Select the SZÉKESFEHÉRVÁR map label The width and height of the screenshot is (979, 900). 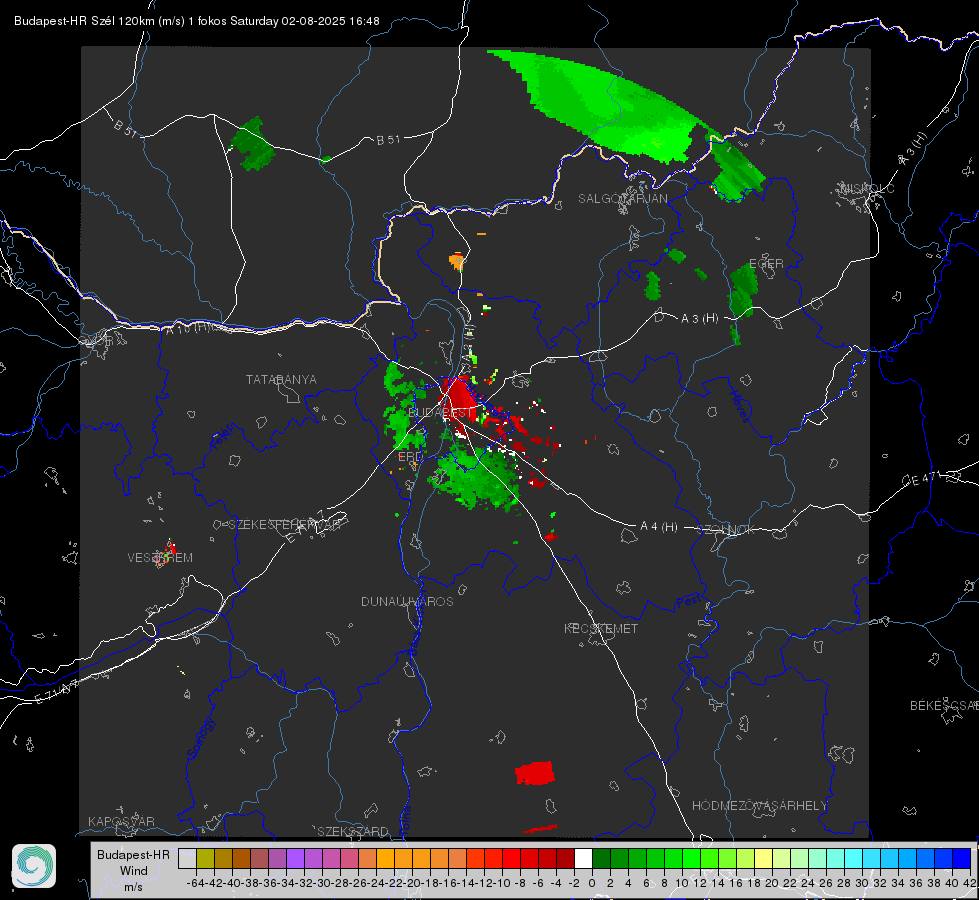(x=284, y=524)
